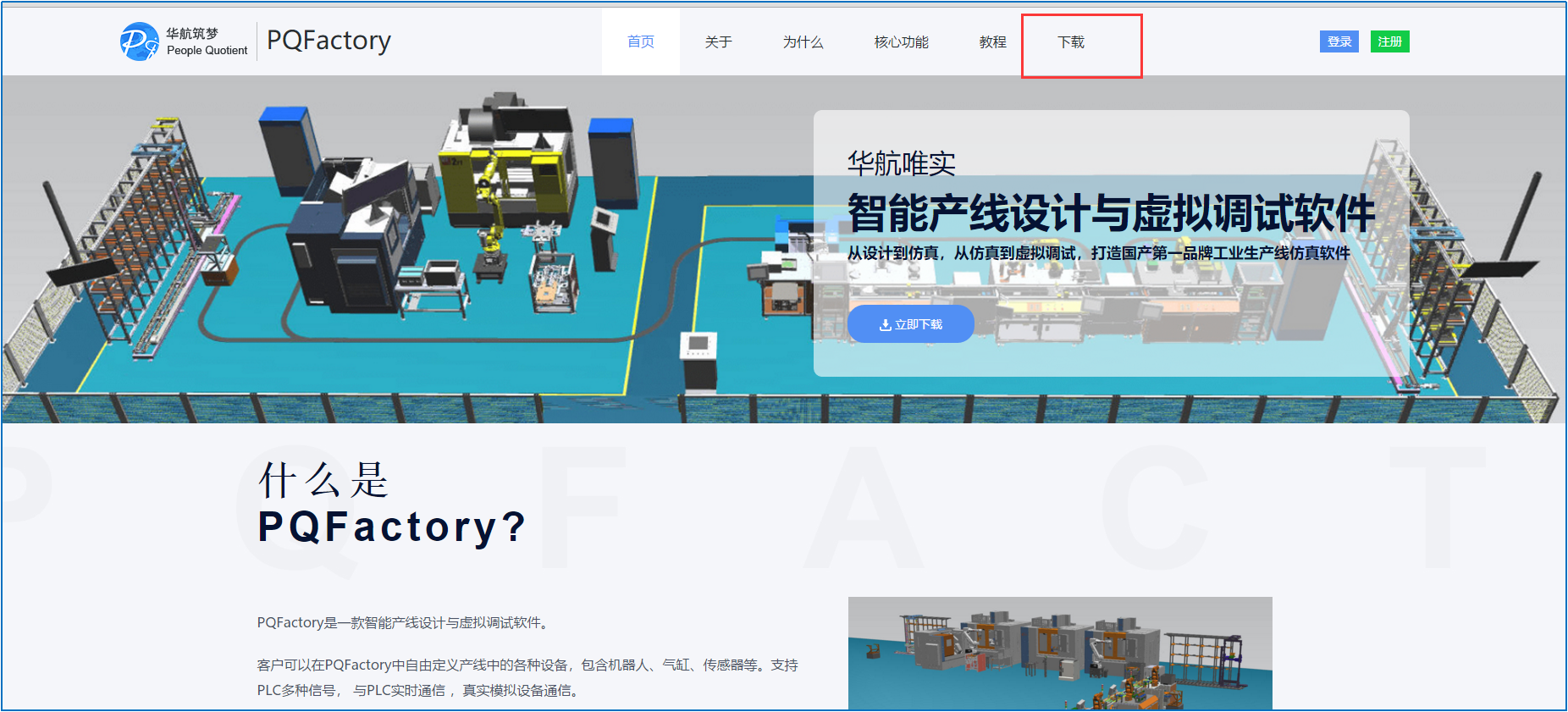Open the production line preview thumbnail
The width and height of the screenshot is (1568, 712).
(1060, 653)
